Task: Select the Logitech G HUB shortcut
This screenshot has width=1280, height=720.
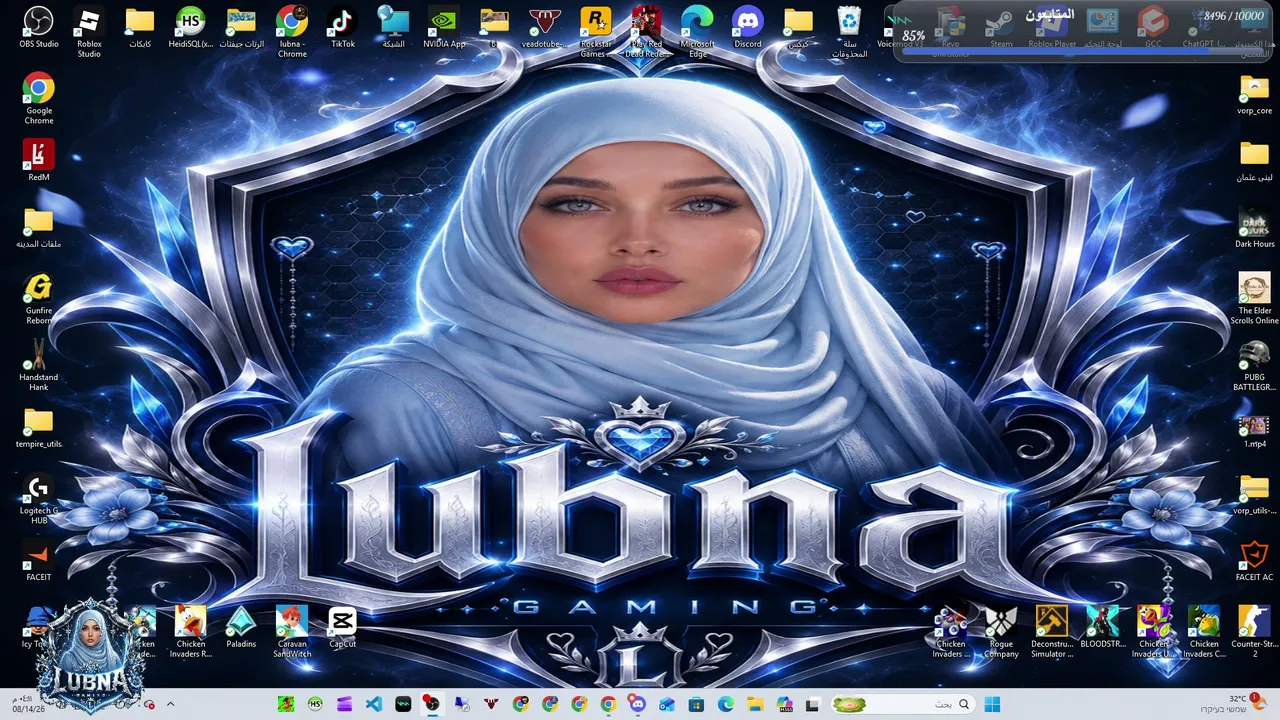Action: pyautogui.click(x=39, y=499)
